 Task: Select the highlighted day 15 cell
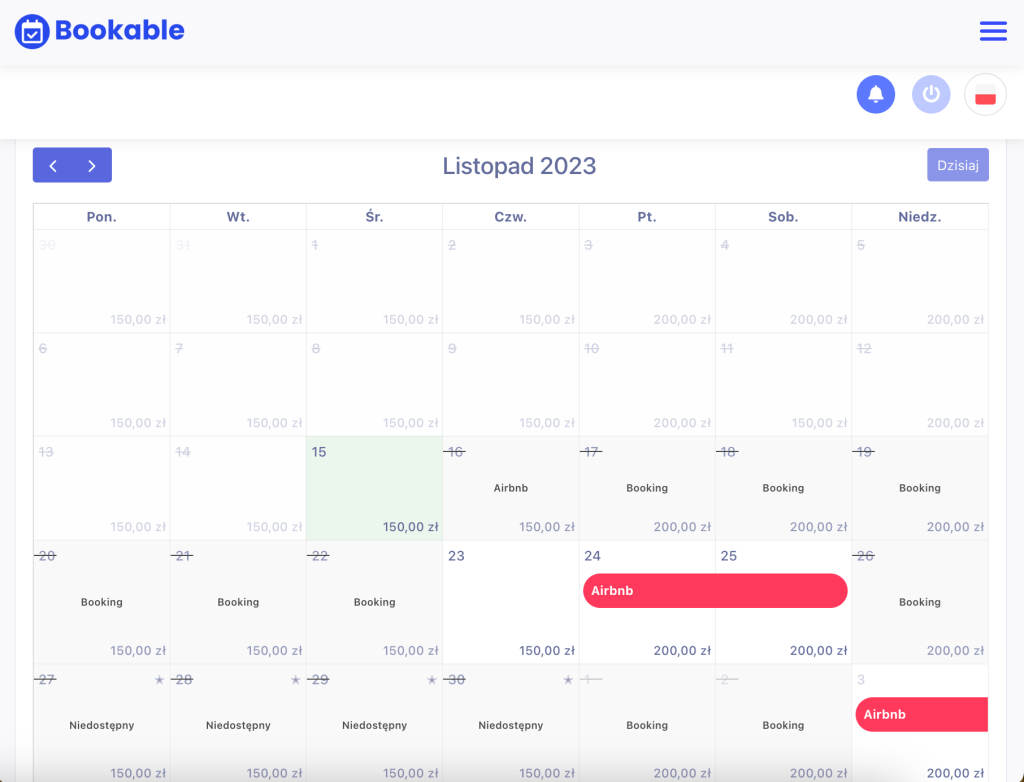(374, 488)
